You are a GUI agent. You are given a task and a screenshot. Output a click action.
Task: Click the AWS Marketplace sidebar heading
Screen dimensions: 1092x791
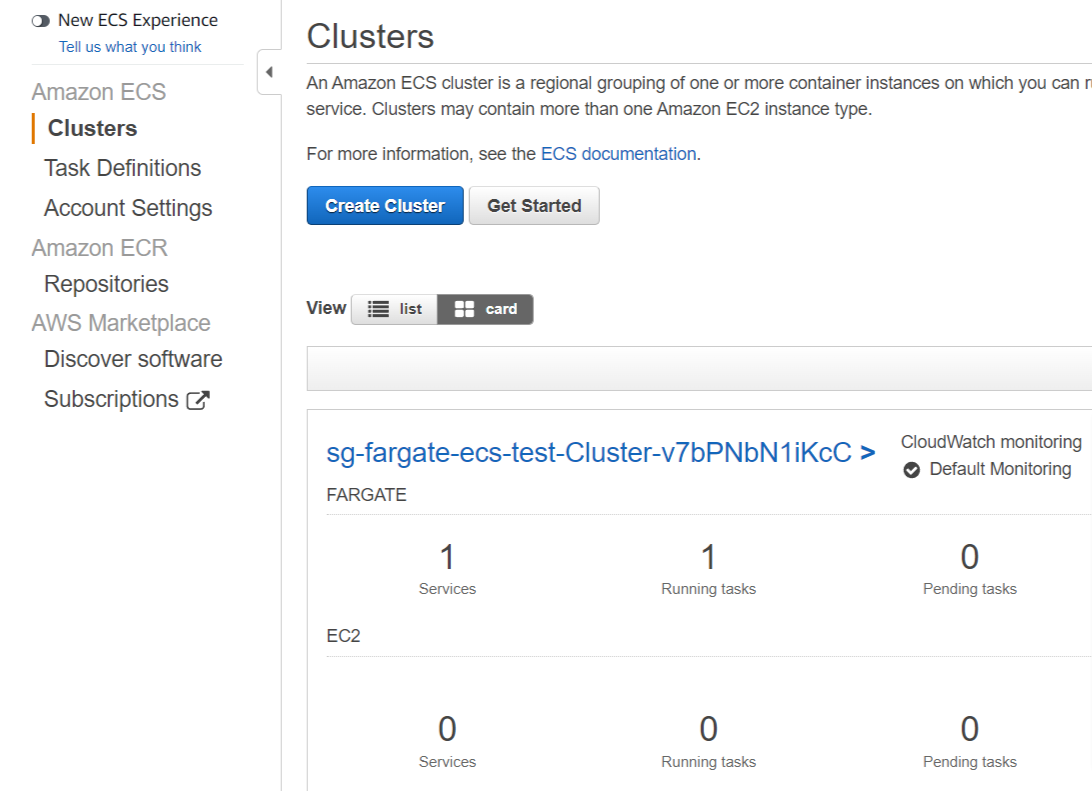click(121, 323)
